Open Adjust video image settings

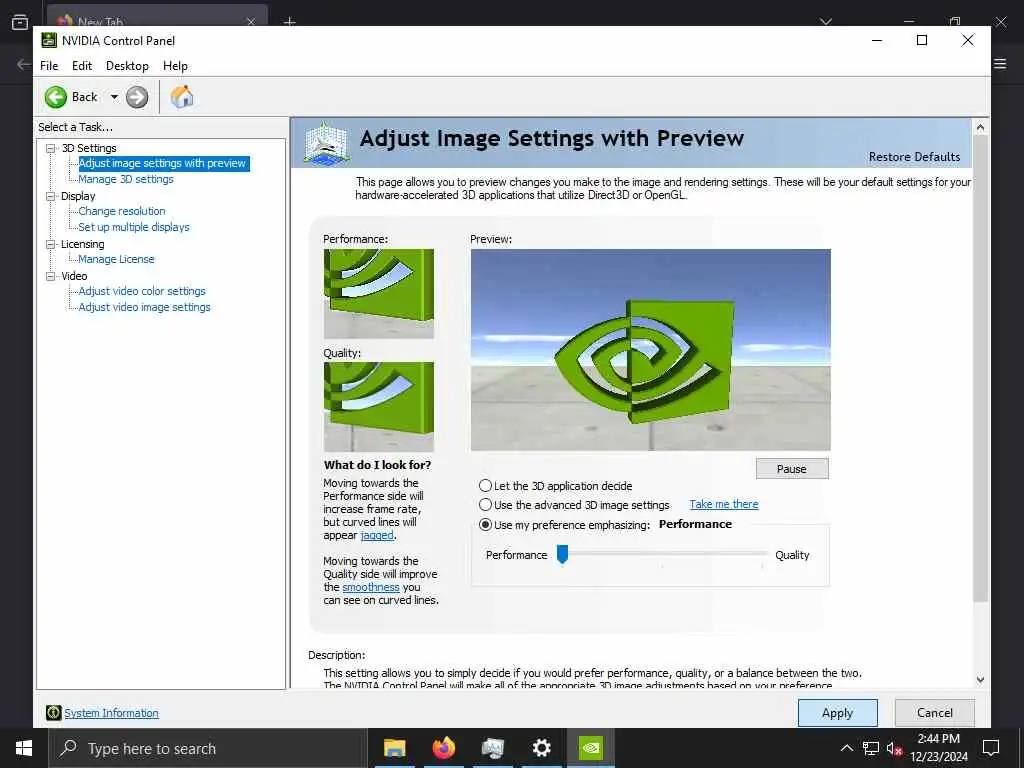point(144,307)
